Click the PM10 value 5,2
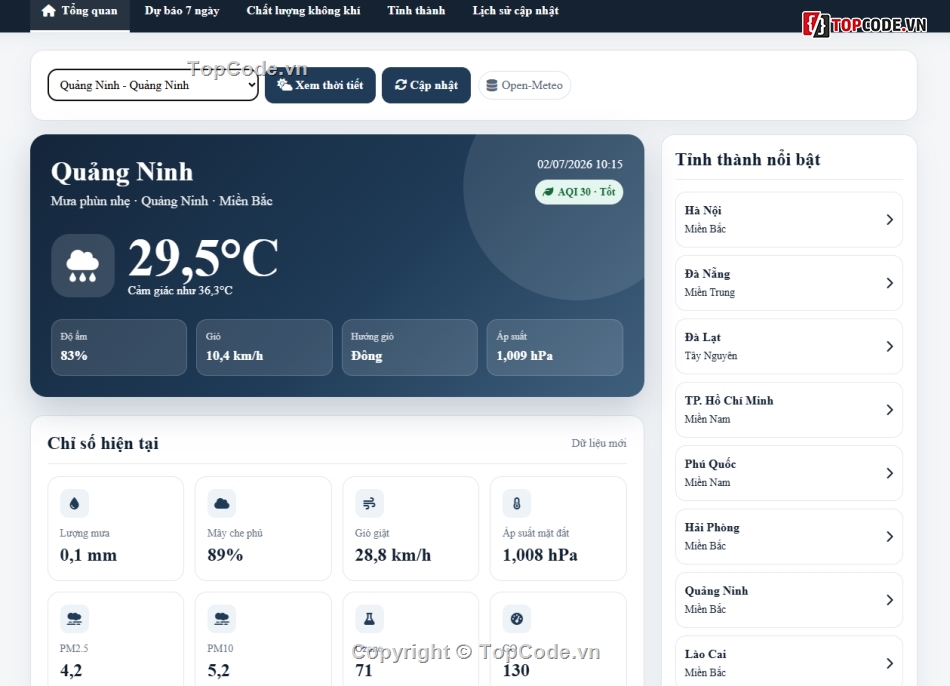 coord(218,670)
